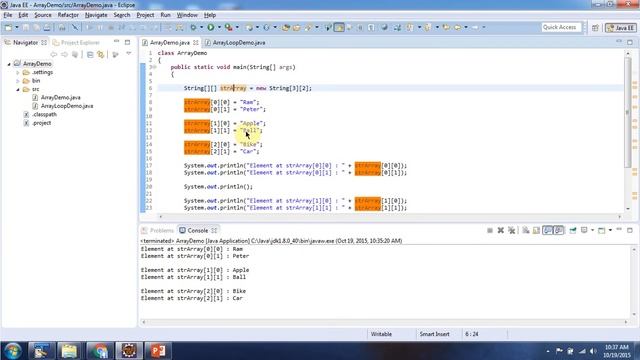The width and height of the screenshot is (640, 360).
Task: Toggle Link with Editor in Navigator
Action: (100, 54)
